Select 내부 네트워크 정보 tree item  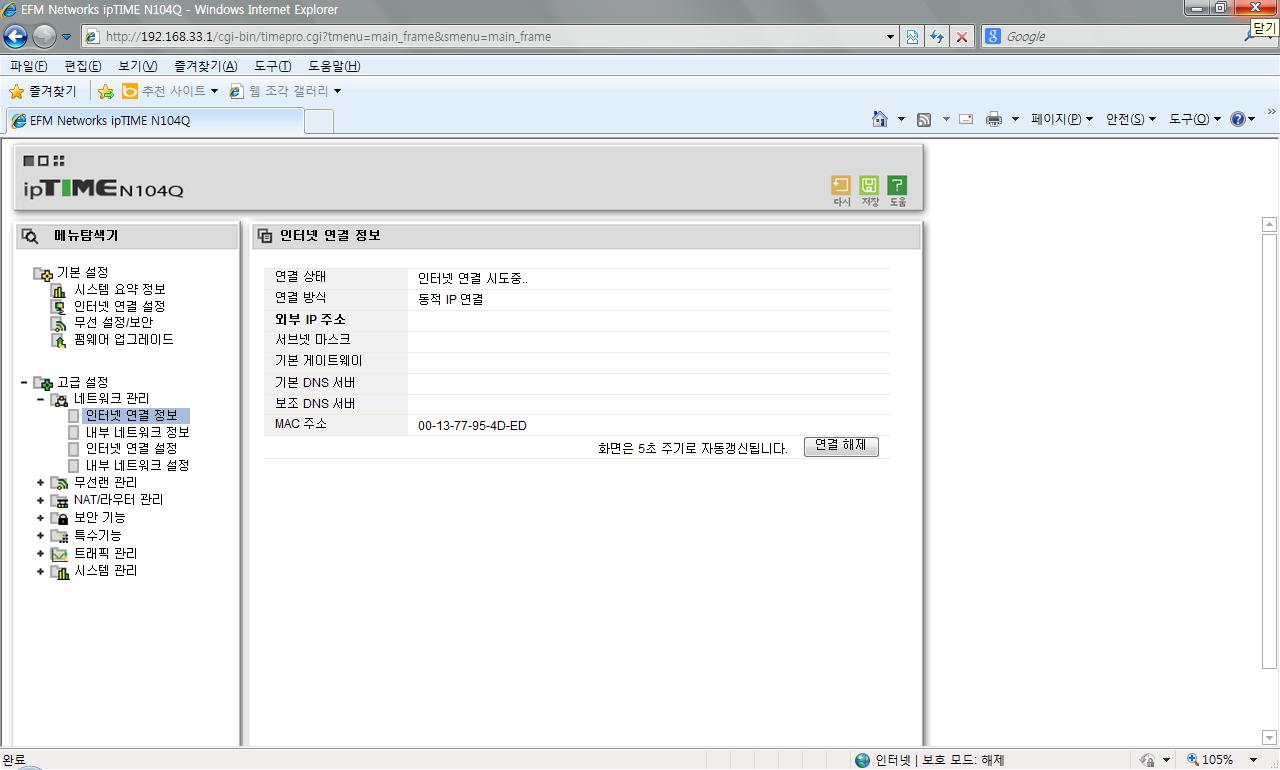click(137, 433)
